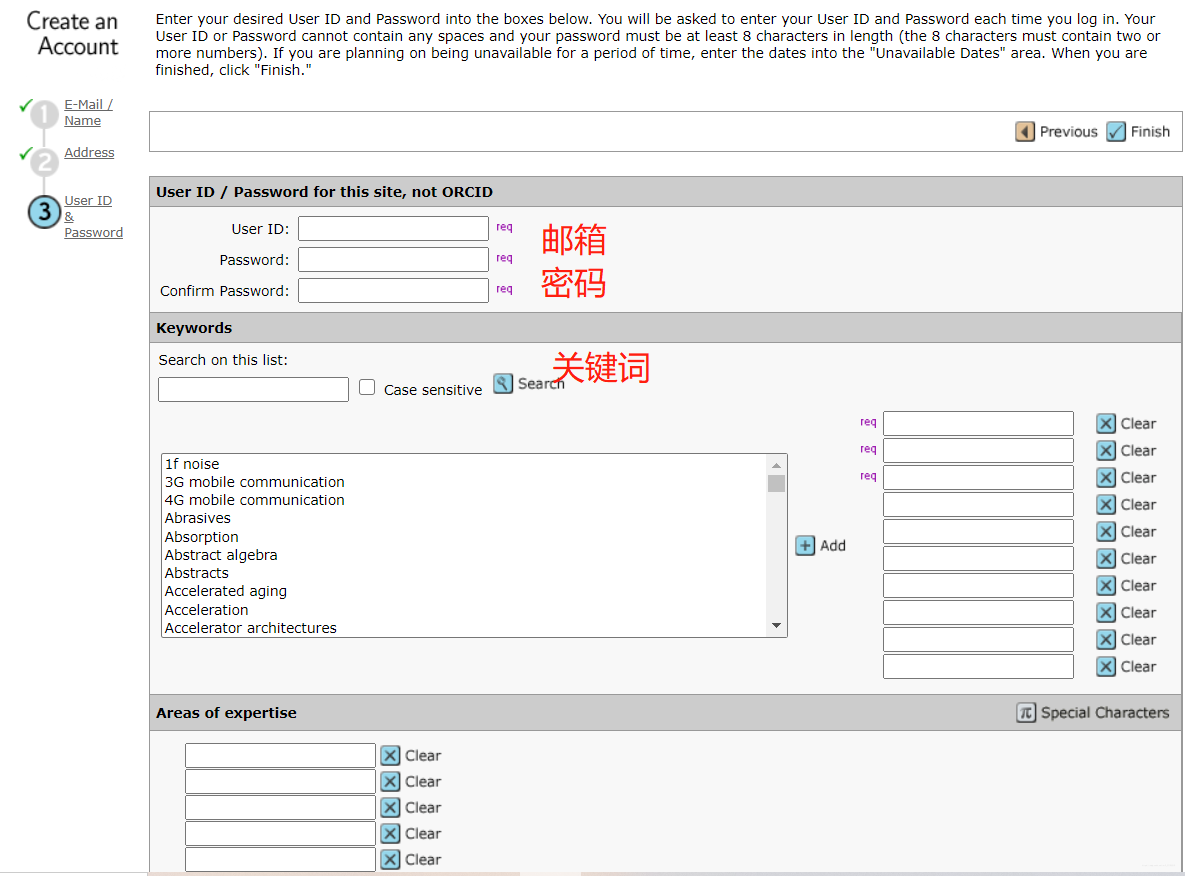Click the Finish checkmark icon
Screen dimensions: 1185x876
tap(1115, 132)
